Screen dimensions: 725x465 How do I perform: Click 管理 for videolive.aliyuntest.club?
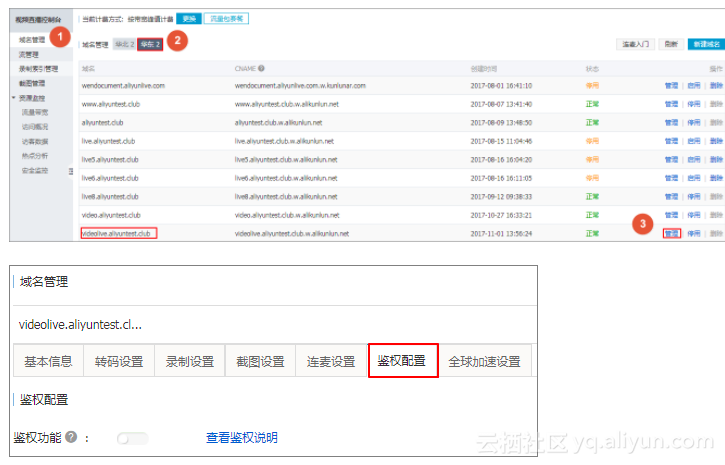(x=671, y=233)
